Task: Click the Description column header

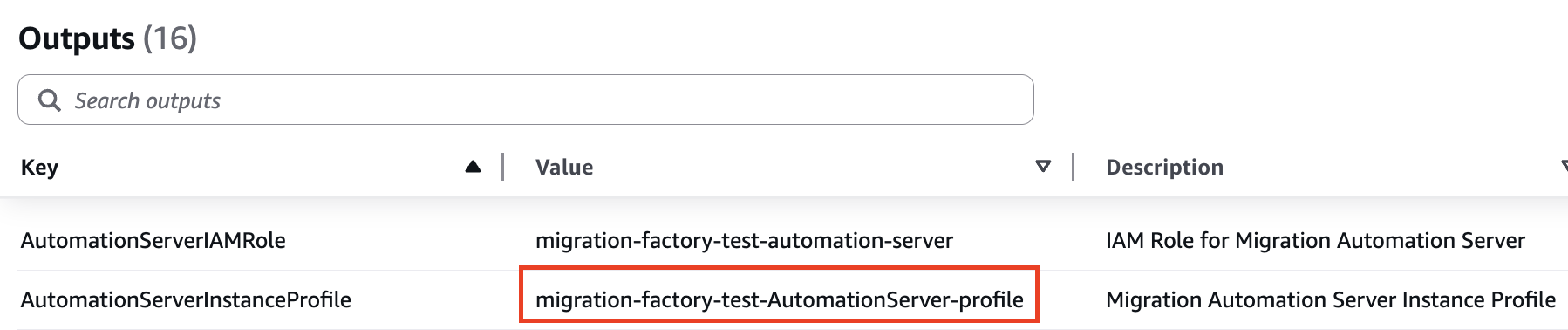Action: (x=1164, y=167)
